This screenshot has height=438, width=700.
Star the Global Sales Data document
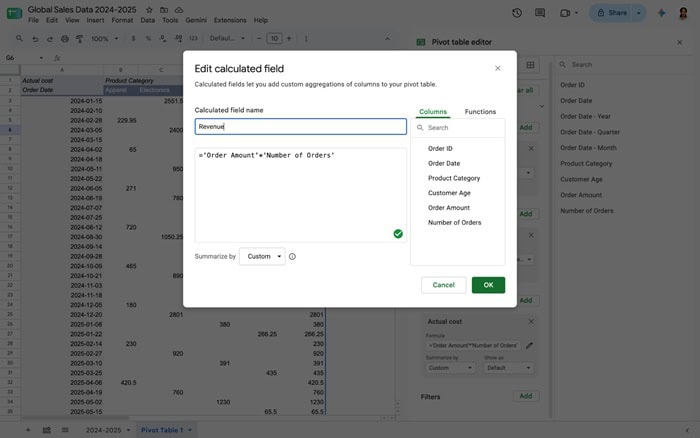click(x=149, y=10)
